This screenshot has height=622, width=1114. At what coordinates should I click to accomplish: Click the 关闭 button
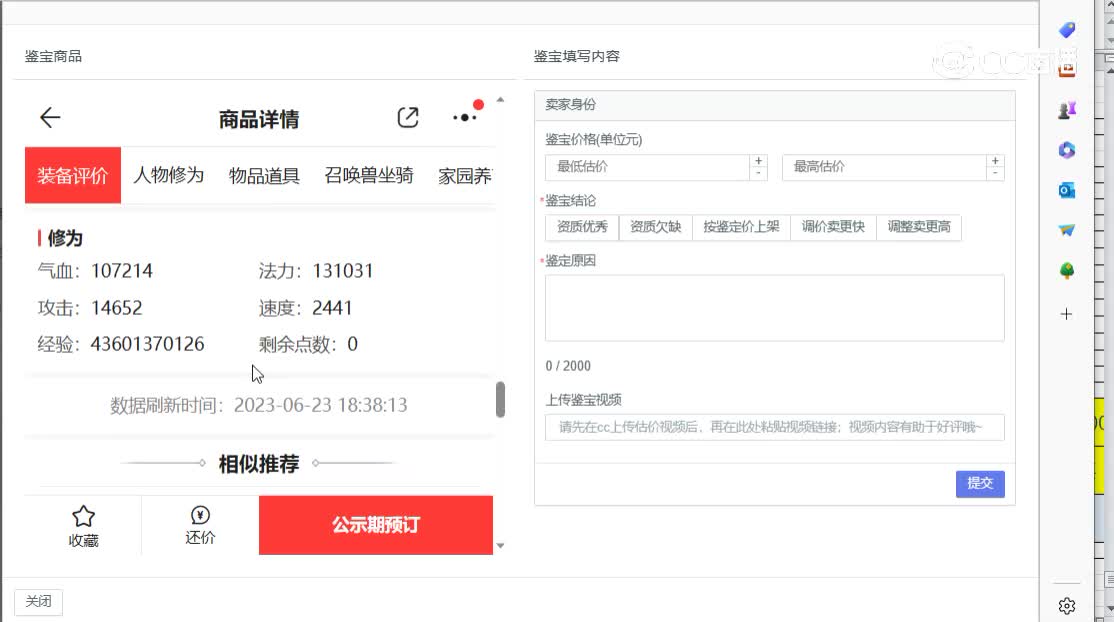coord(38,601)
